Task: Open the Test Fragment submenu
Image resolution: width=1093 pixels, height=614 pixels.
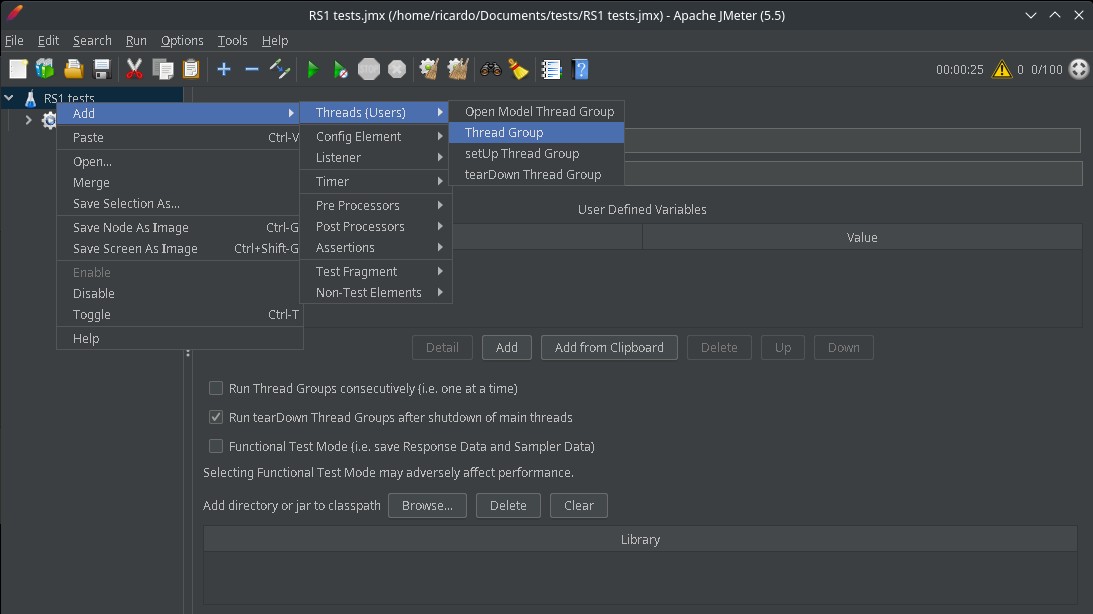Action: click(376, 271)
